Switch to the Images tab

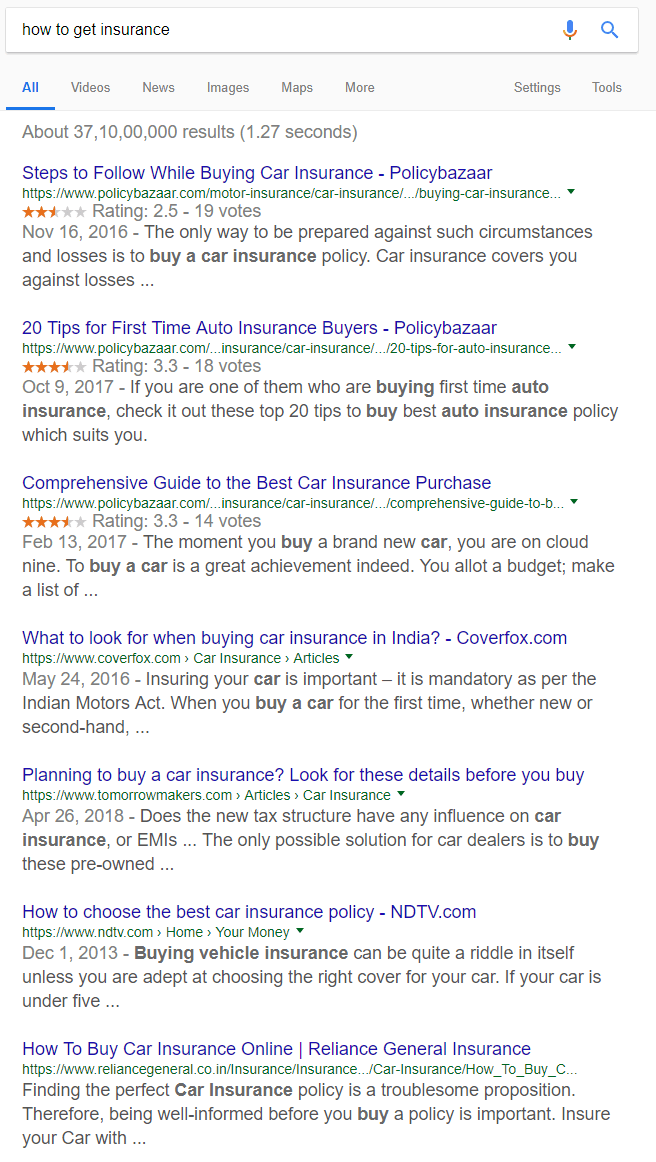click(x=228, y=88)
